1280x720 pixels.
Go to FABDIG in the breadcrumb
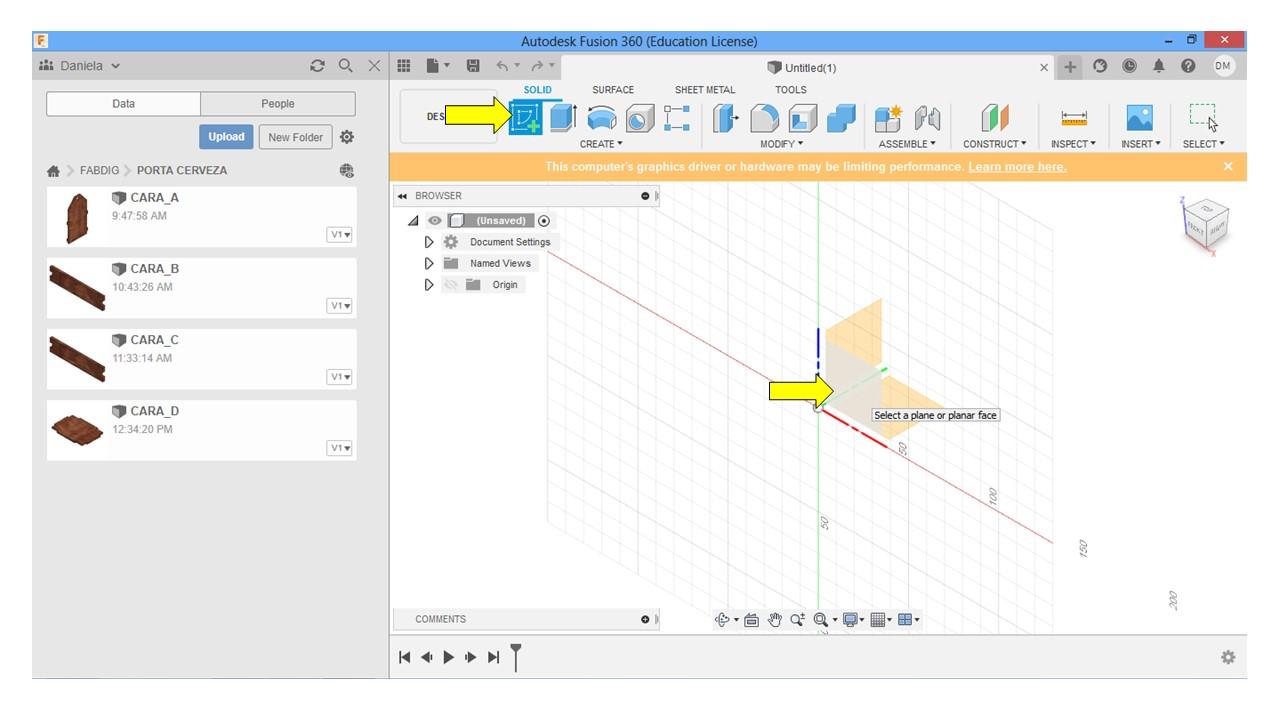pos(99,171)
